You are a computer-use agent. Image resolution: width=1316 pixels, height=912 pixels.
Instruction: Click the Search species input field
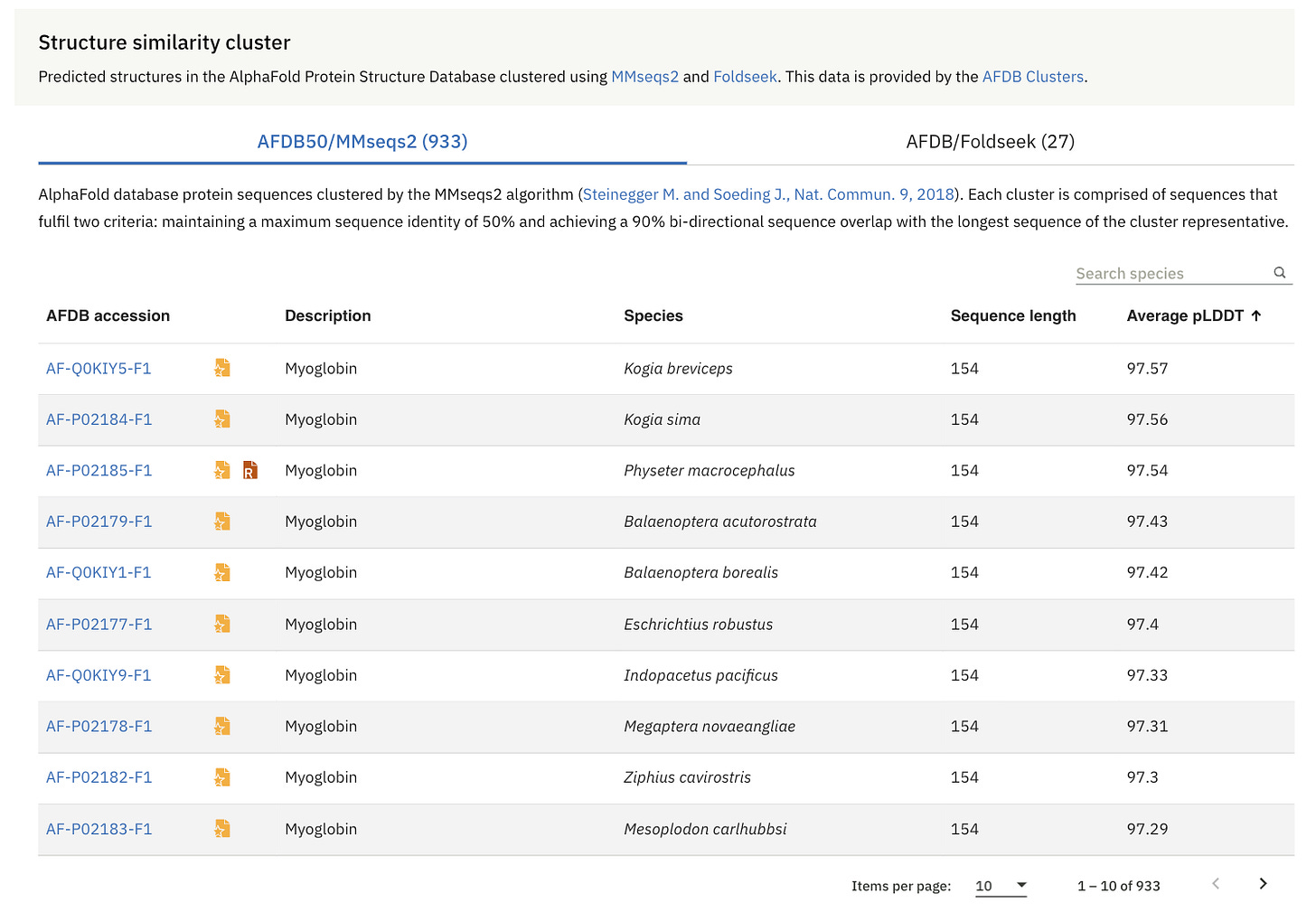pyautogui.click(x=1170, y=274)
